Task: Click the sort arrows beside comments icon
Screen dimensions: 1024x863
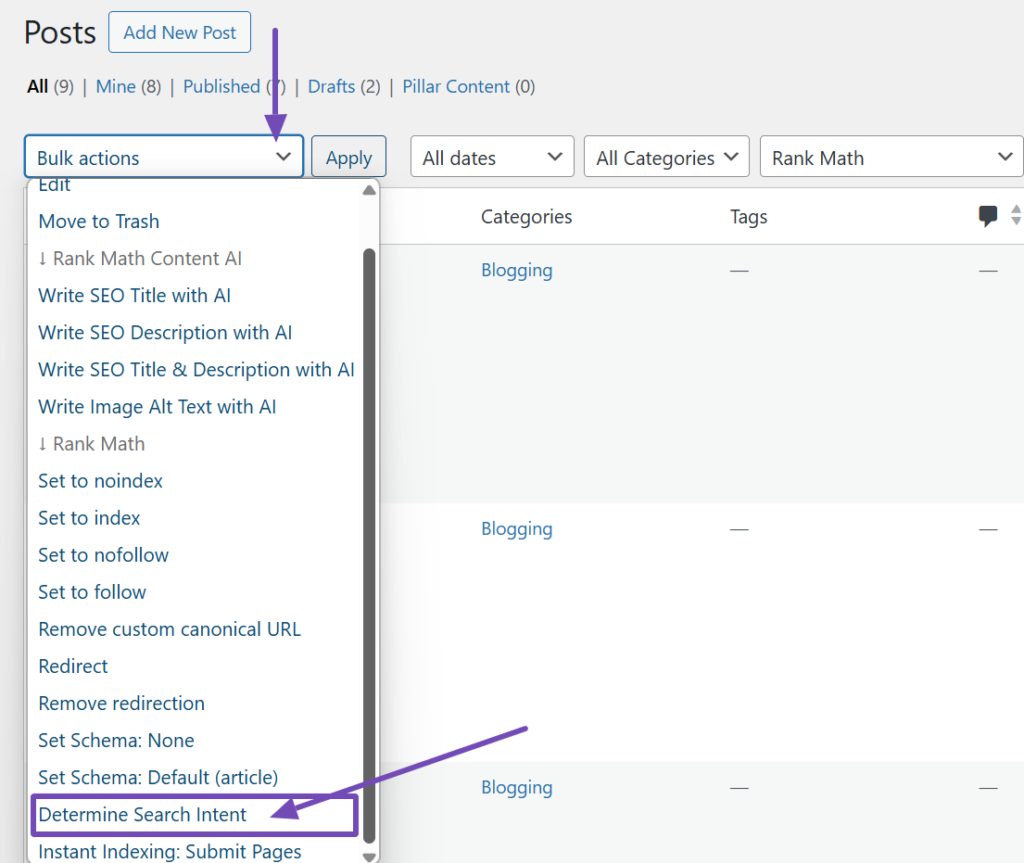Action: [x=1016, y=215]
